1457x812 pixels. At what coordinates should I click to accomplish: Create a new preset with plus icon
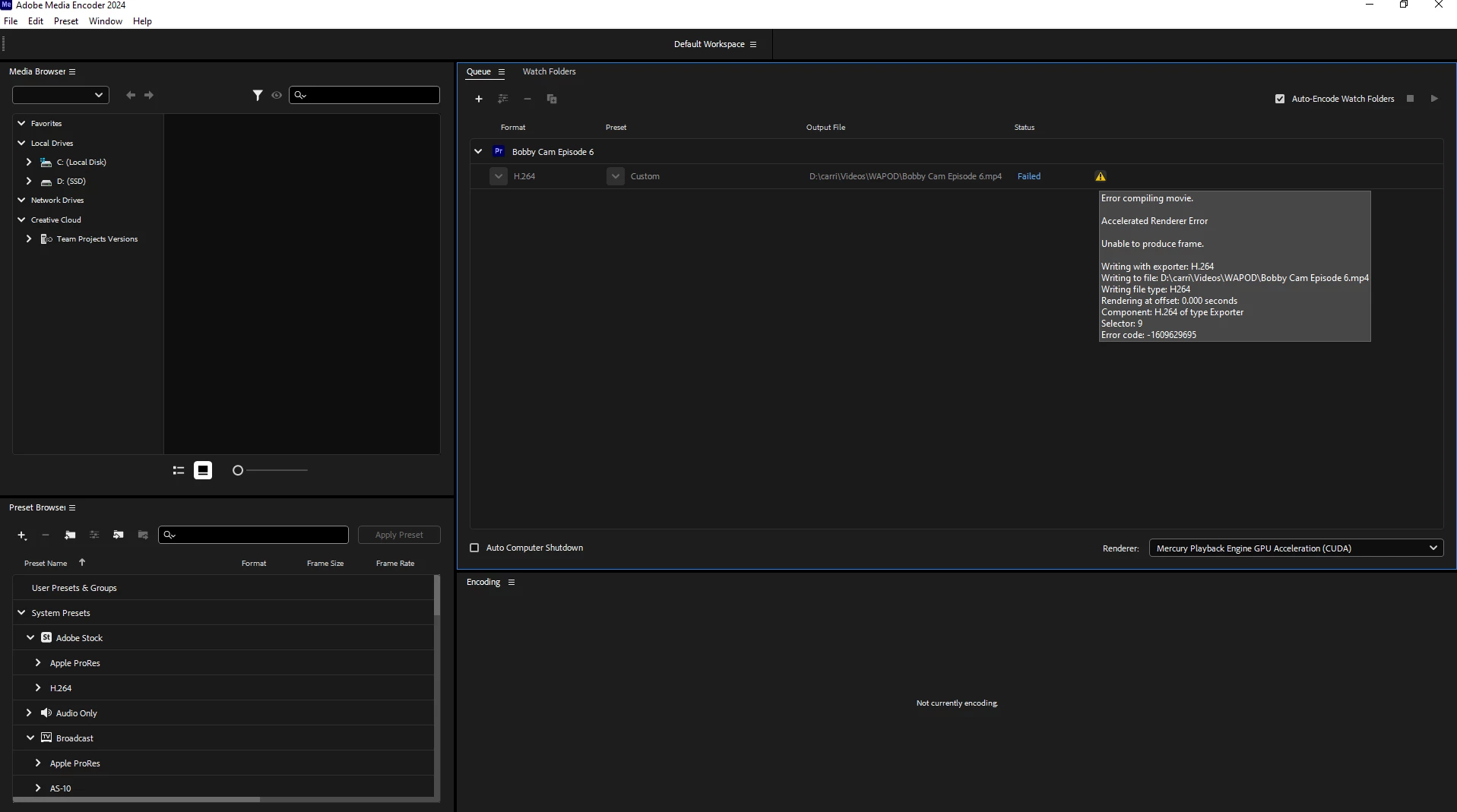click(x=22, y=536)
